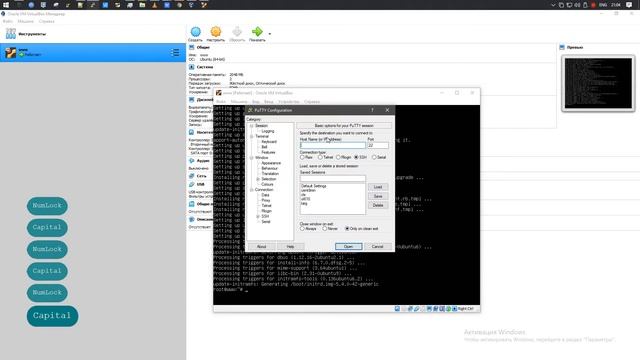The width and height of the screenshot is (640, 360).
Task: Click the Сбросить (Discard) toolbar icon
Action: [x=237, y=32]
